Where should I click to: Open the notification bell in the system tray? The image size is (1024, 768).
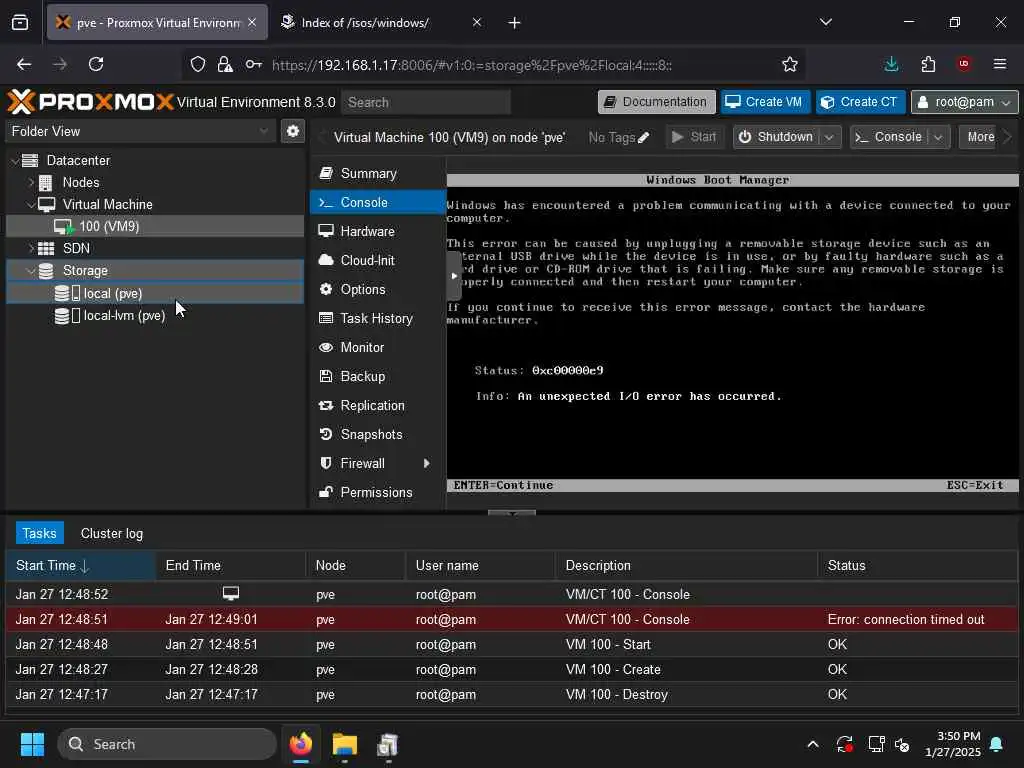point(997,744)
